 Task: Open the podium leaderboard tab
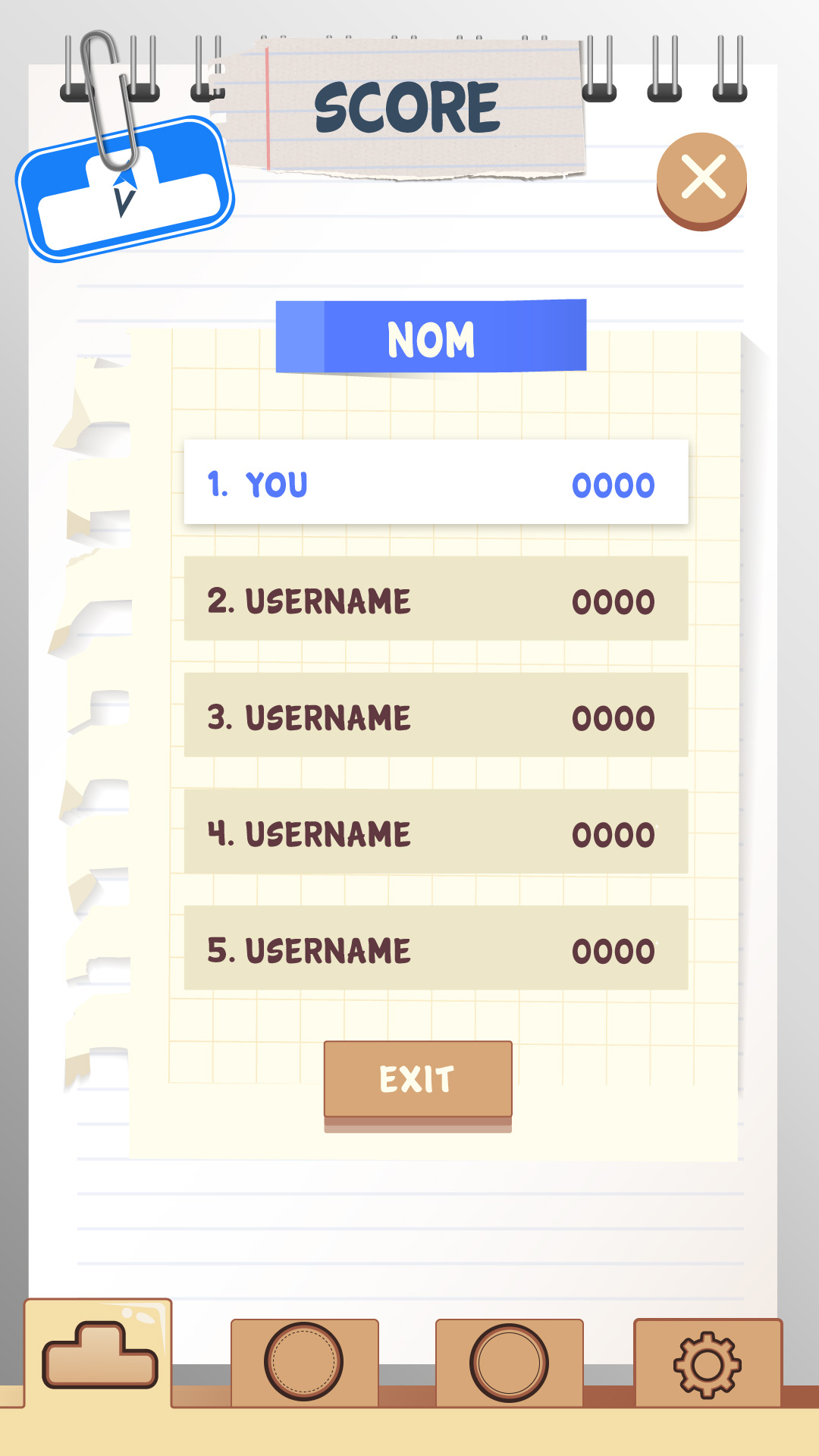click(99, 1353)
